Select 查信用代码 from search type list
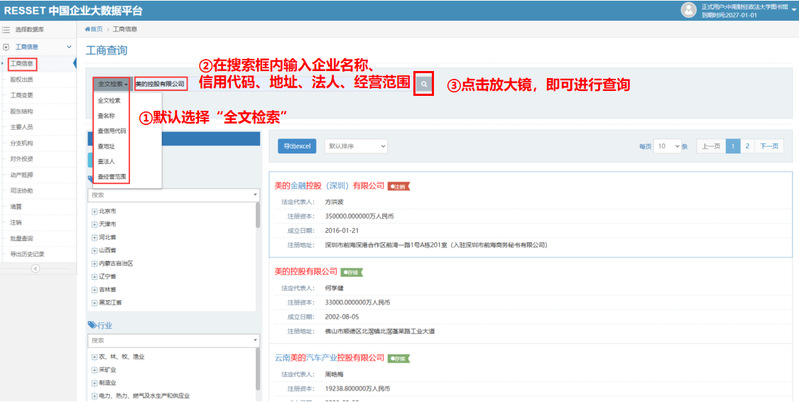This screenshot has height=402, width=799. pyautogui.click(x=112, y=130)
